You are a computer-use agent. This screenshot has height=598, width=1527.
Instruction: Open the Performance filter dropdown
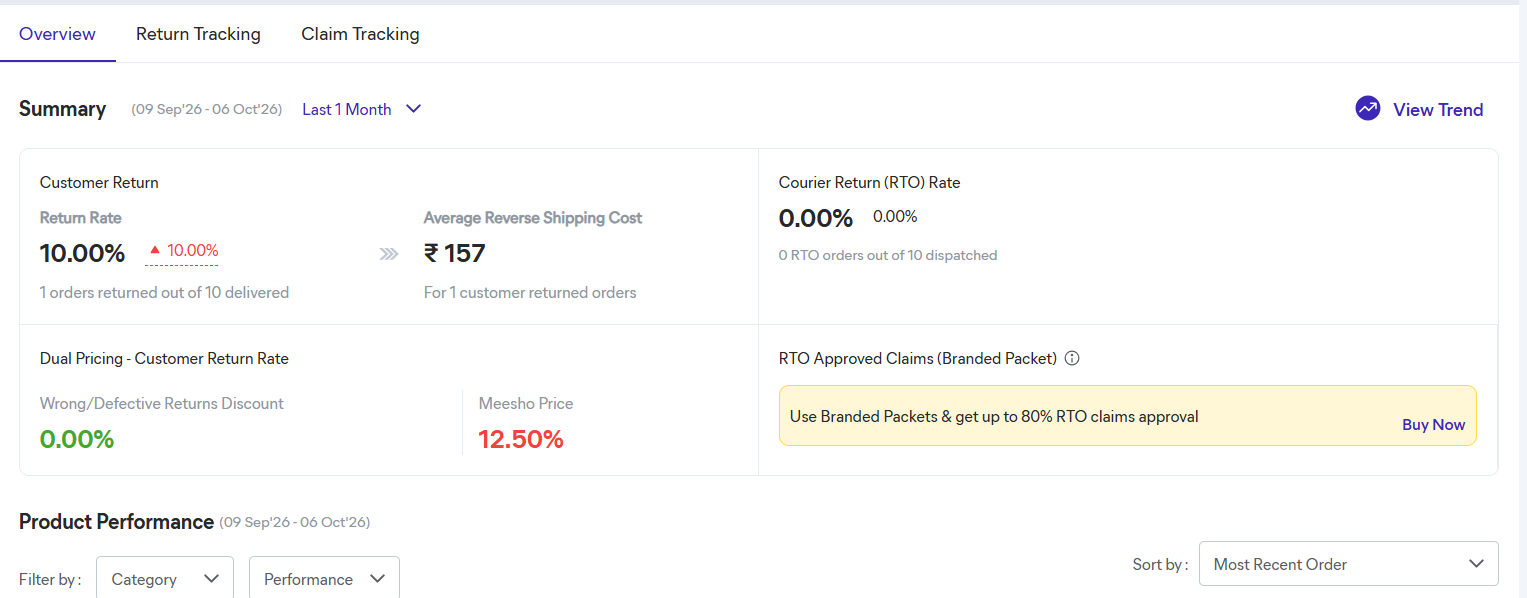(x=324, y=578)
